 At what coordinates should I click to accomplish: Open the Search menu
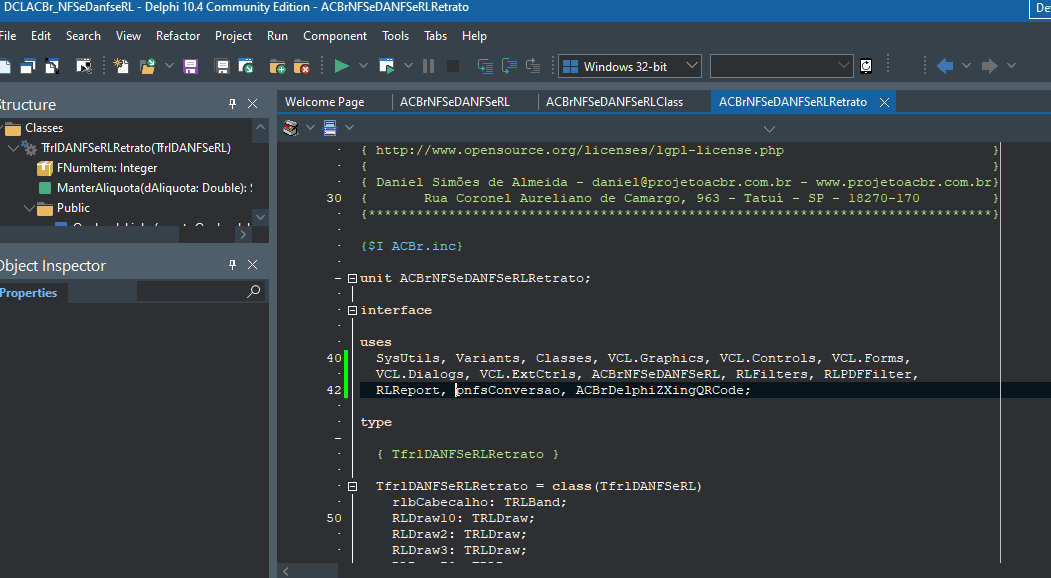click(x=83, y=36)
